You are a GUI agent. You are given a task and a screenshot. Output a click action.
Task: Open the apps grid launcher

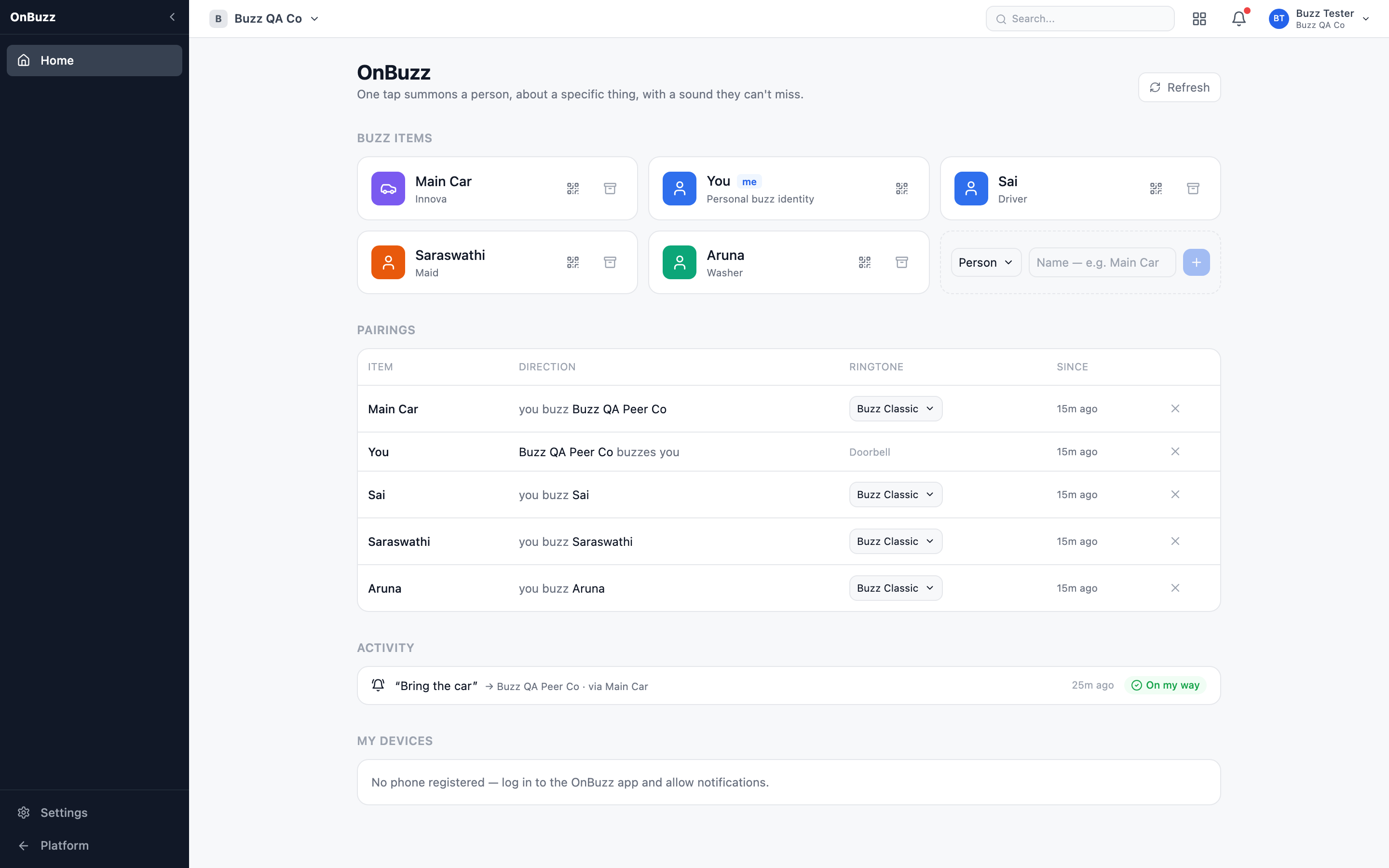click(x=1199, y=18)
